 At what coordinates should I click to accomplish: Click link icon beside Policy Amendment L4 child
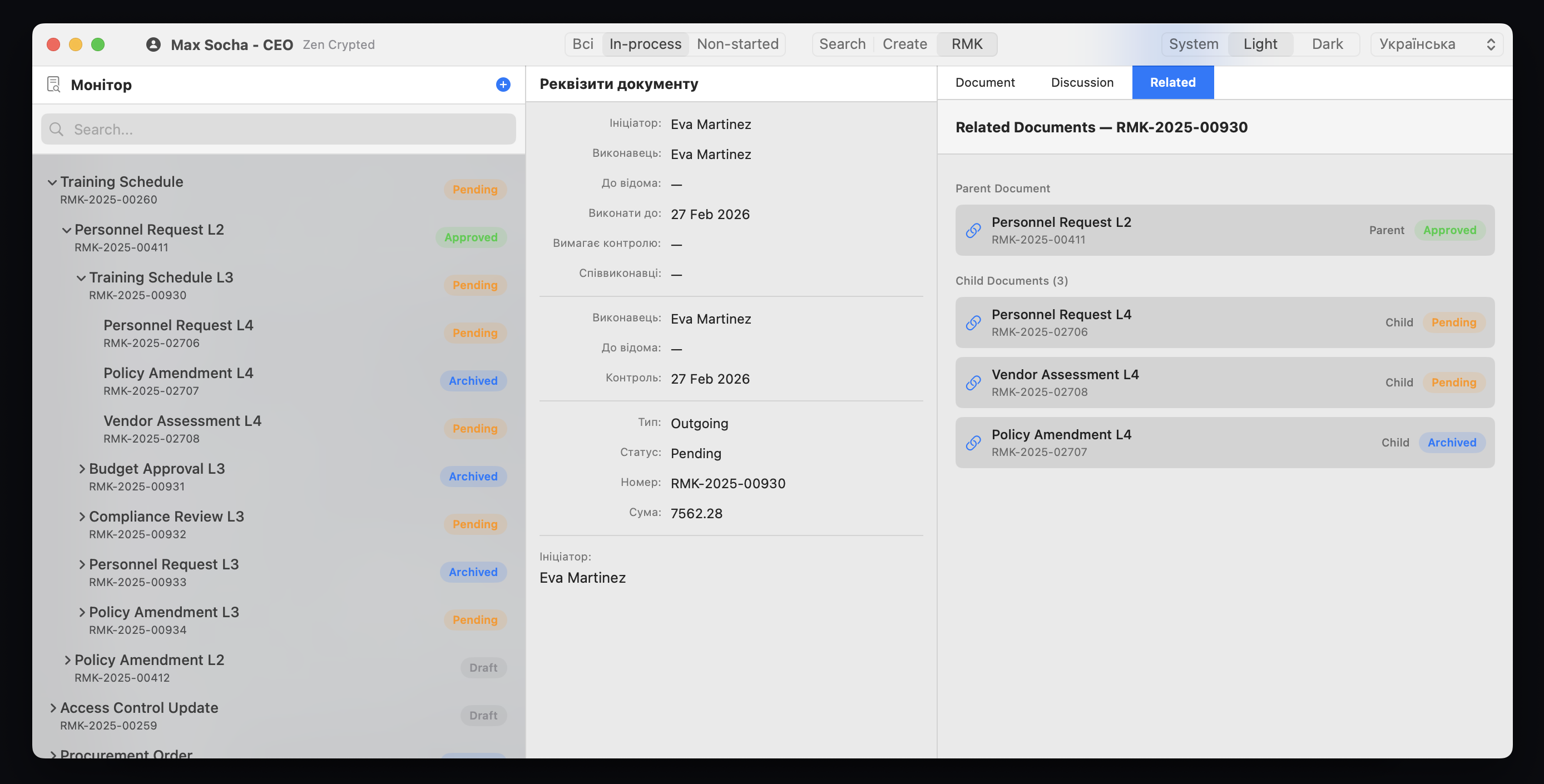973,443
